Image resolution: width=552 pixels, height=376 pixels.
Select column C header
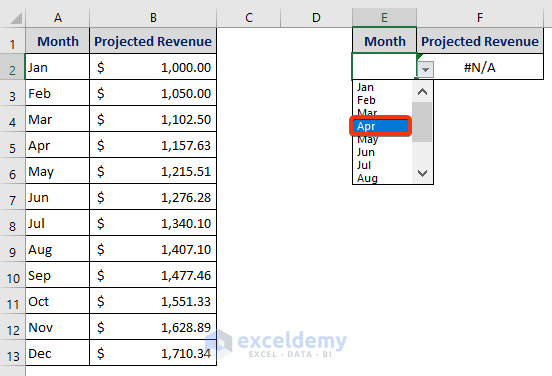(x=249, y=18)
